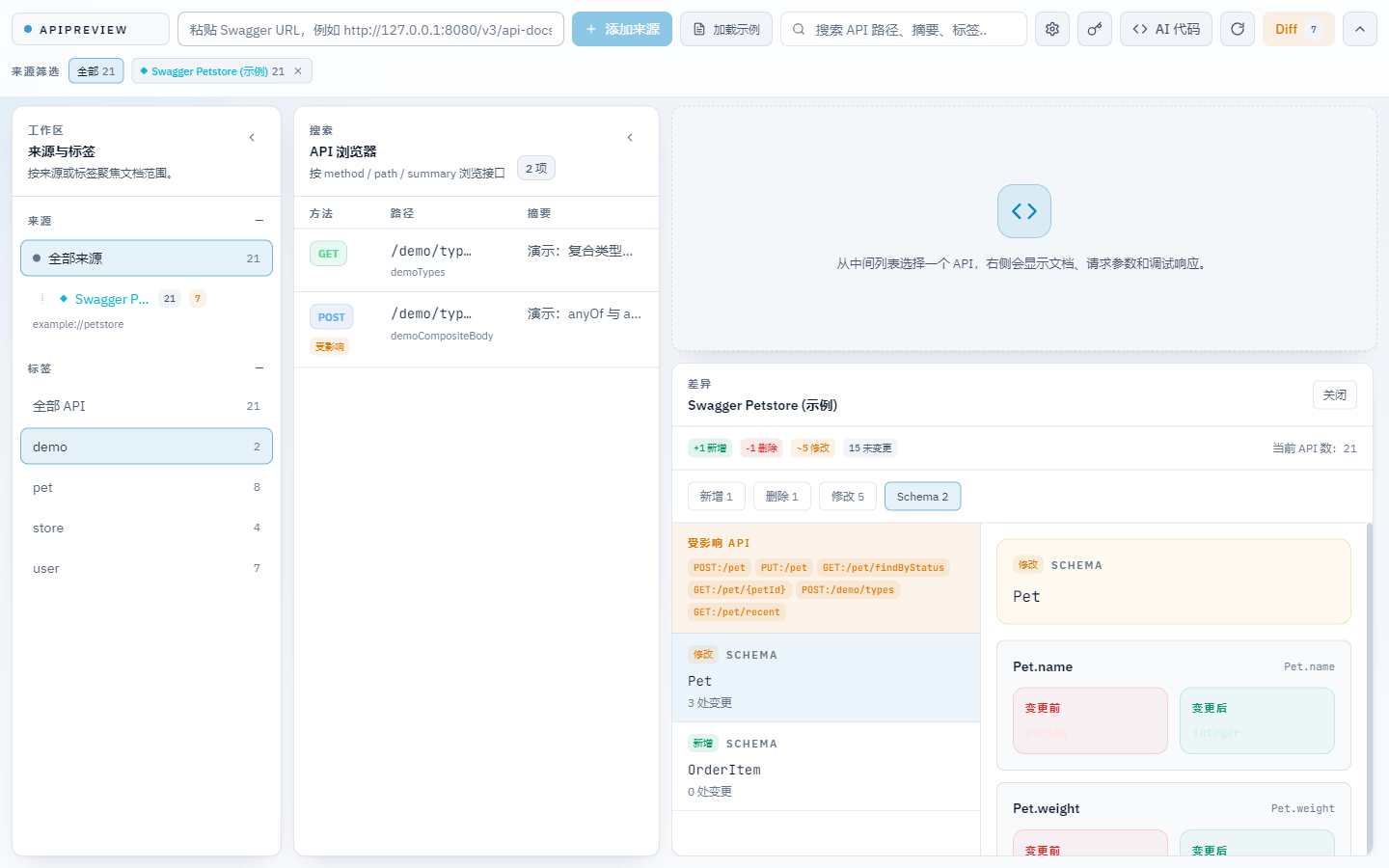Click the 受影响 badge under POST

[330, 347]
